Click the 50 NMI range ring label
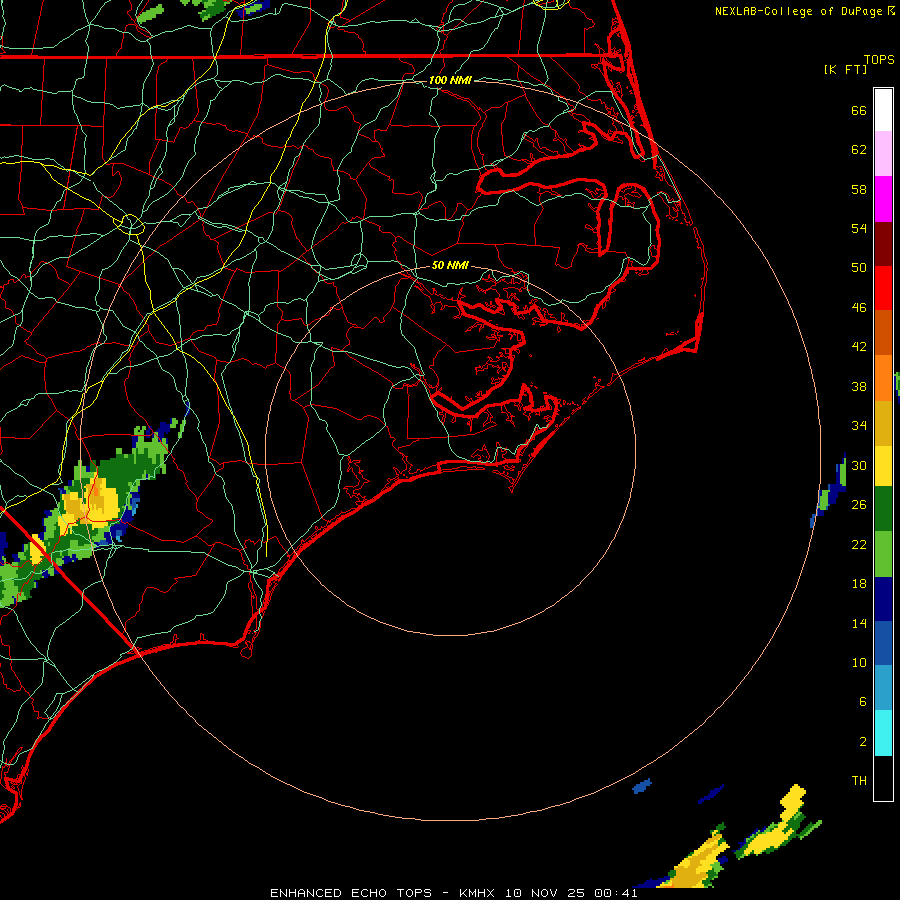900x900 pixels. (450, 265)
